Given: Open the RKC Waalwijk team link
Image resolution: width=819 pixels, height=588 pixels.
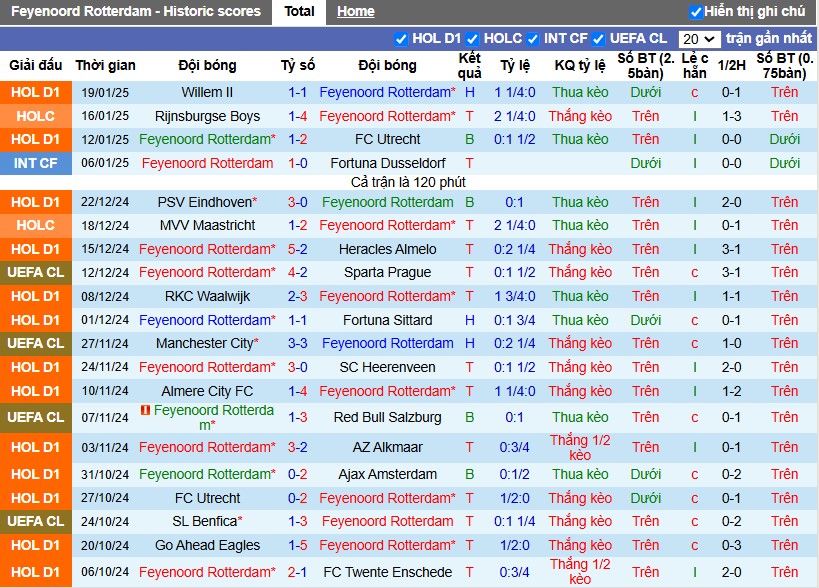Looking at the screenshot, I should point(207,297).
